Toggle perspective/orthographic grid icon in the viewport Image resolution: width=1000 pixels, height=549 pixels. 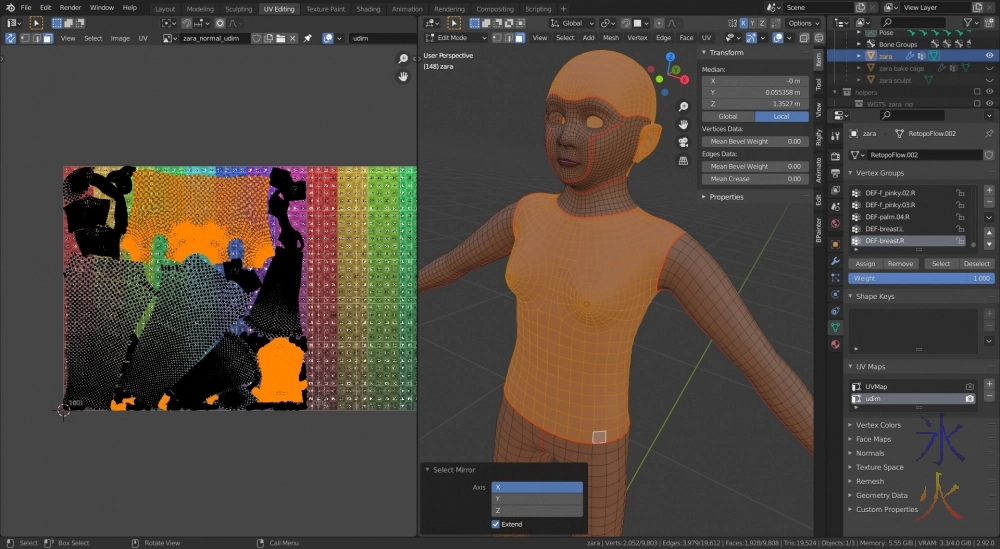[683, 160]
